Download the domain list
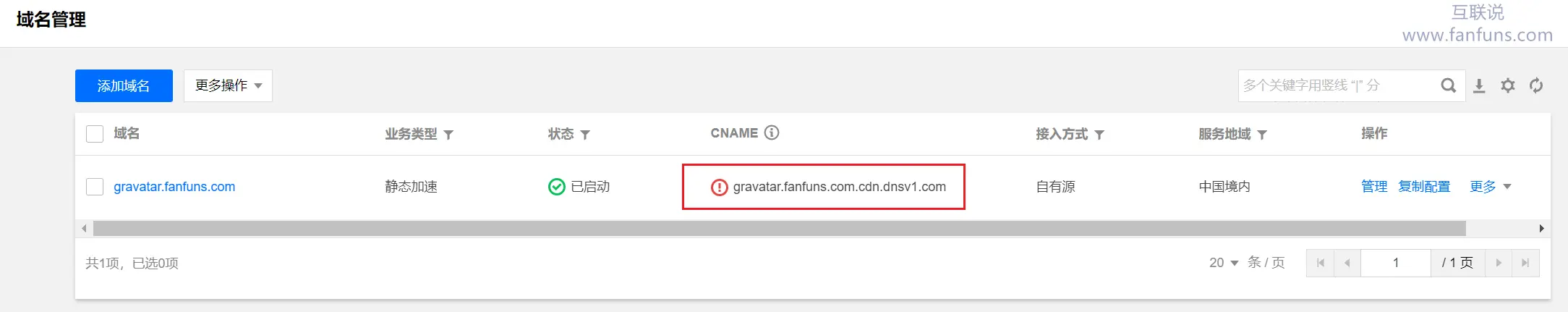 pos(1479,85)
